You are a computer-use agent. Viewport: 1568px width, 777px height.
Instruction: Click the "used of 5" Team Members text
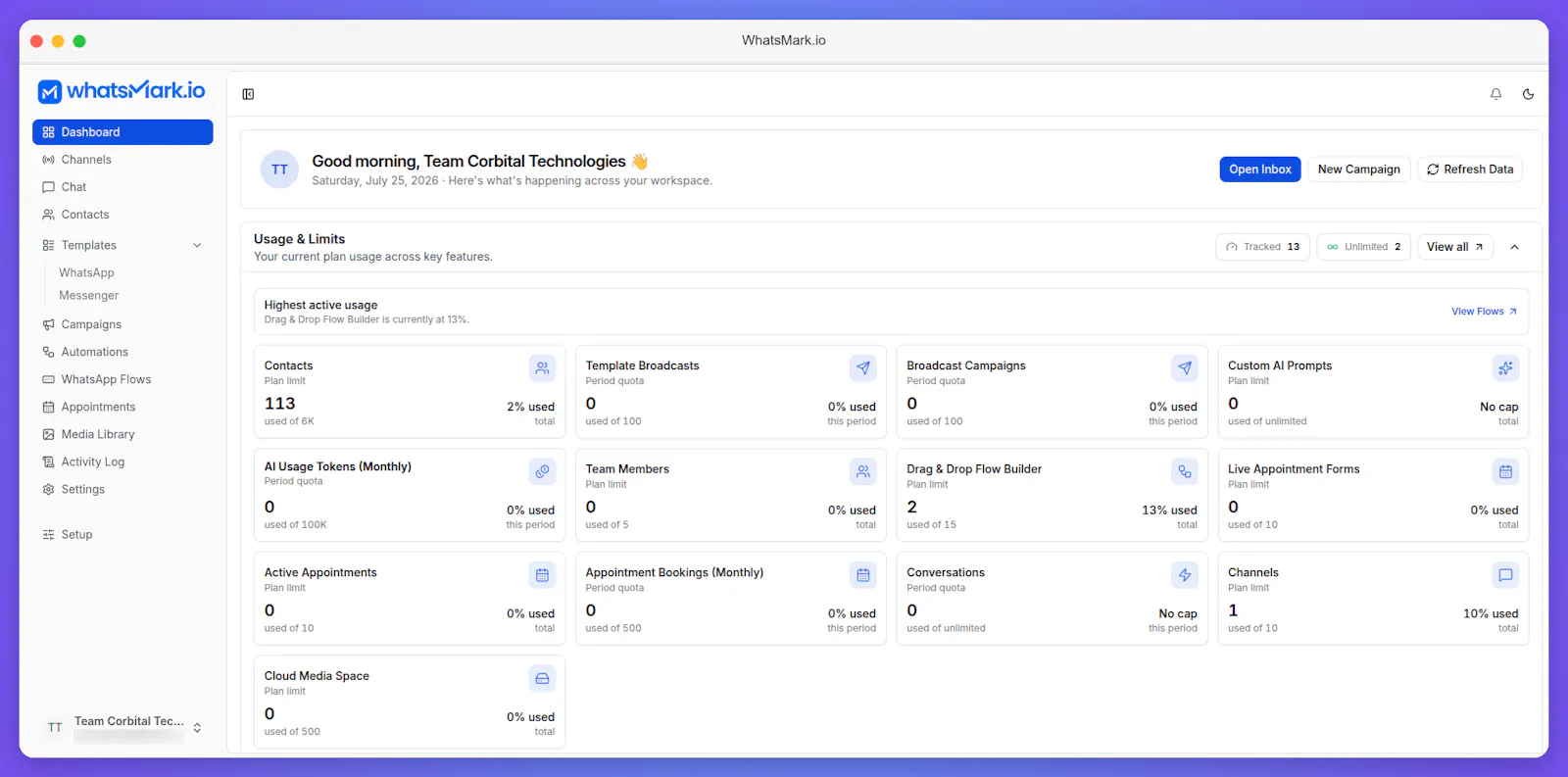tap(607, 525)
